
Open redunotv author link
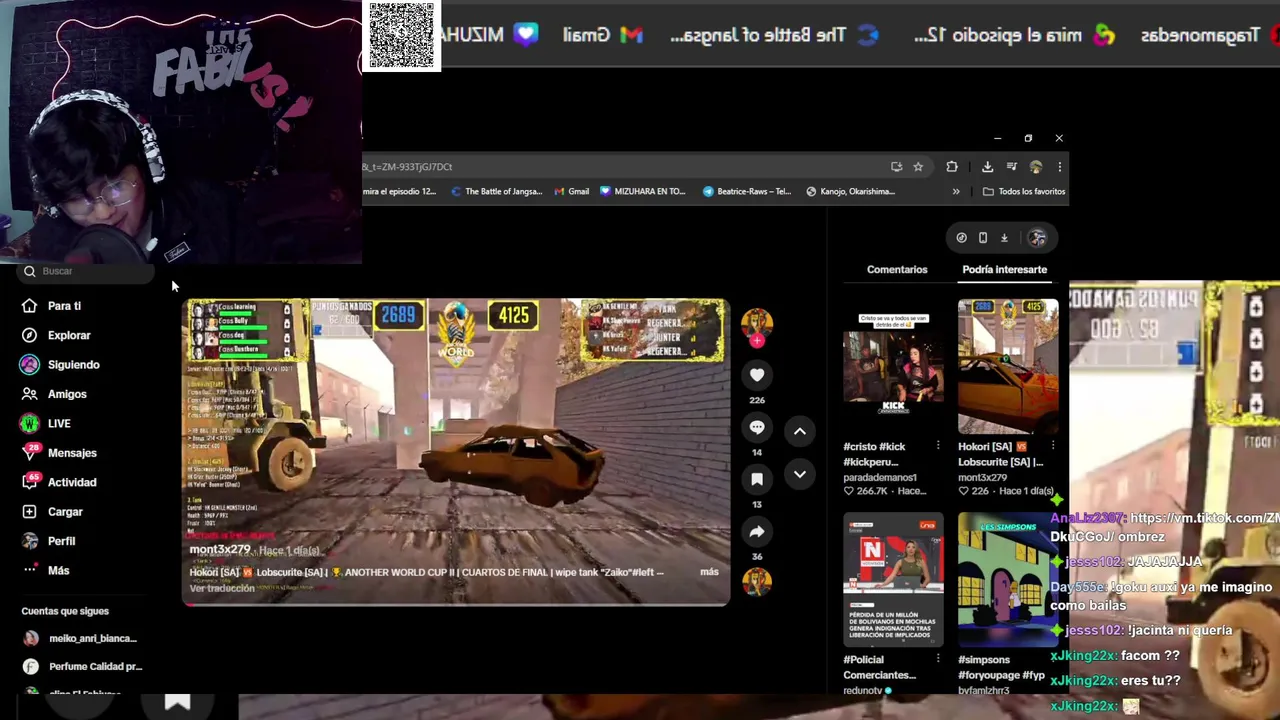pyautogui.click(x=863, y=690)
